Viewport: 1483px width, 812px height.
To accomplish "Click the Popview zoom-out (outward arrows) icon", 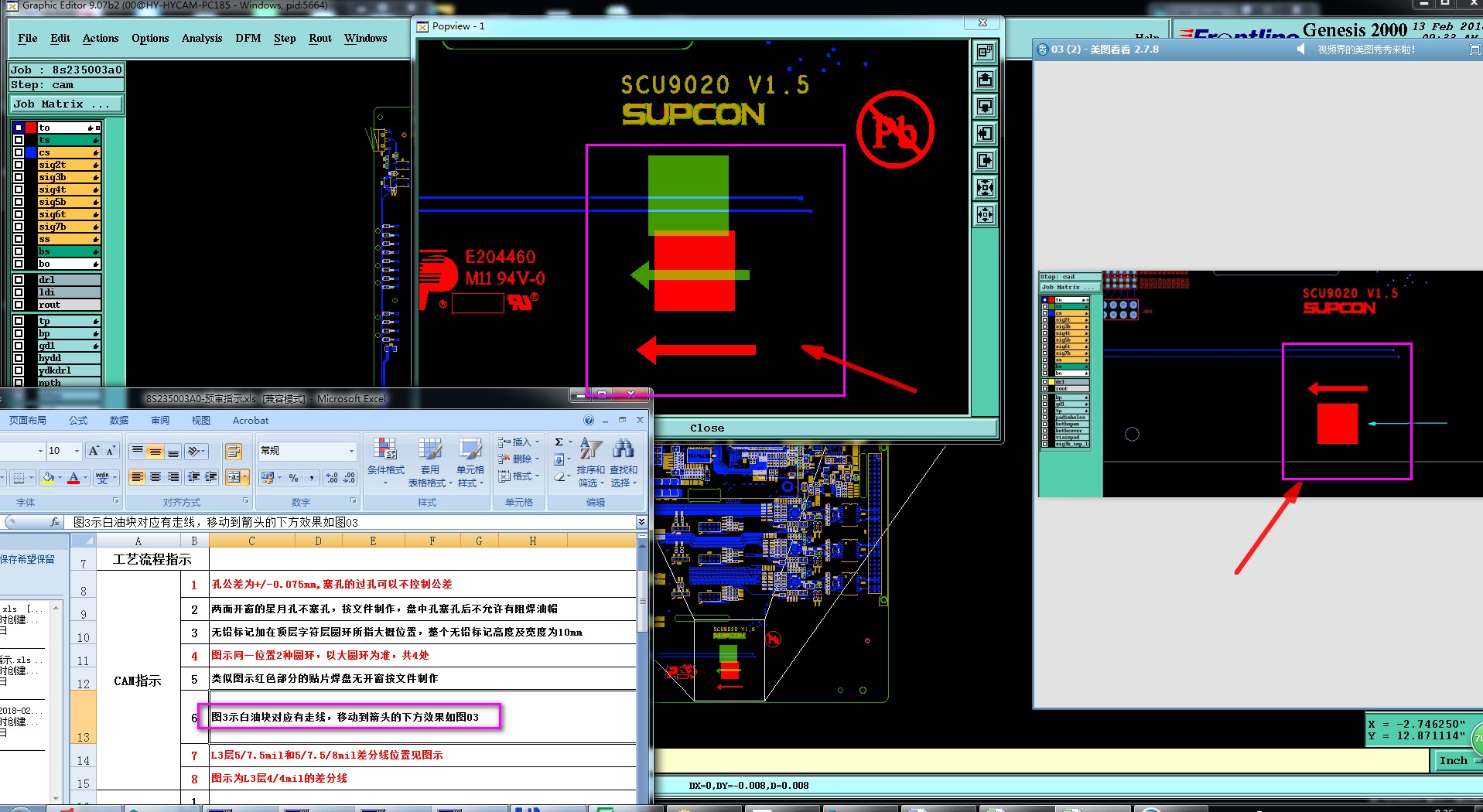I will (985, 215).
